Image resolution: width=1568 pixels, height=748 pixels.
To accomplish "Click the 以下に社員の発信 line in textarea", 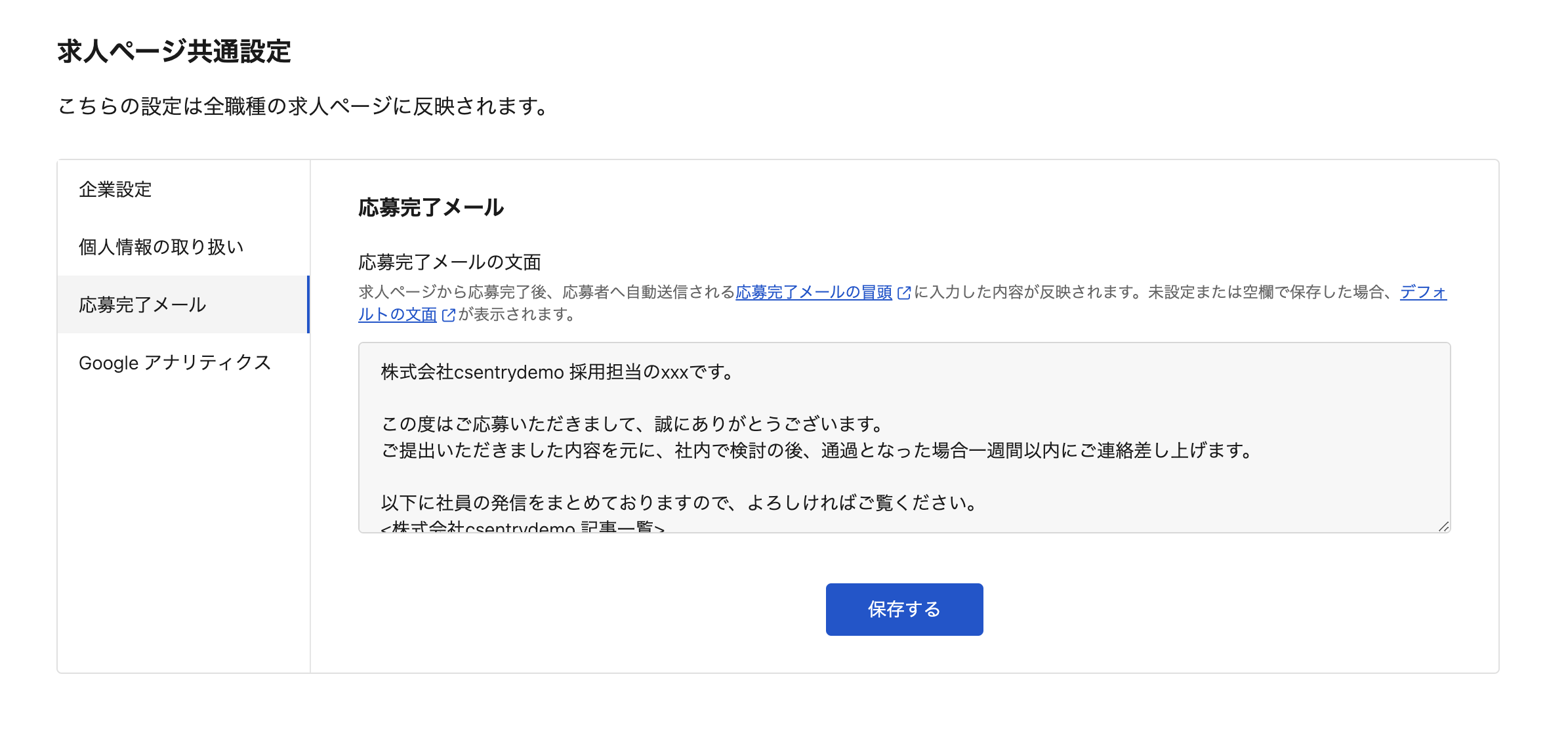I will (680, 503).
